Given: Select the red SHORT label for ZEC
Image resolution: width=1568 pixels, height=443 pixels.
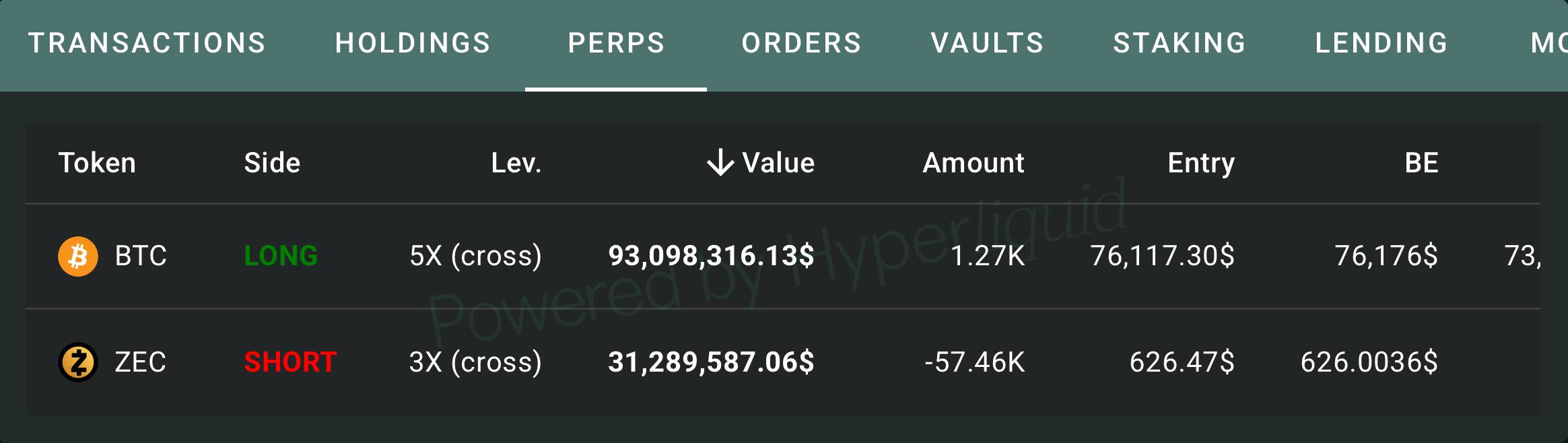Looking at the screenshot, I should coord(290,362).
